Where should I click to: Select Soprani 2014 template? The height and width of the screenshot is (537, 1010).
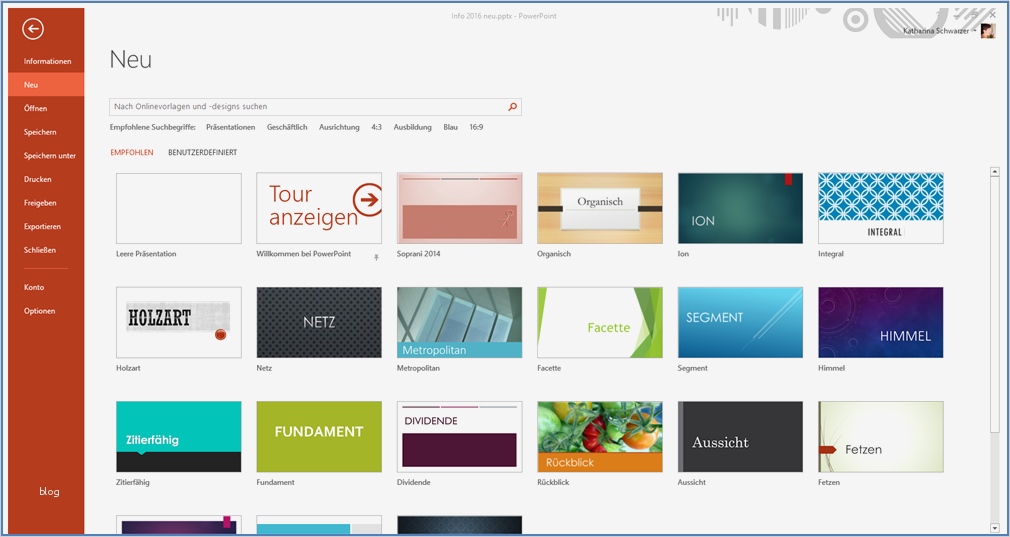coord(459,208)
